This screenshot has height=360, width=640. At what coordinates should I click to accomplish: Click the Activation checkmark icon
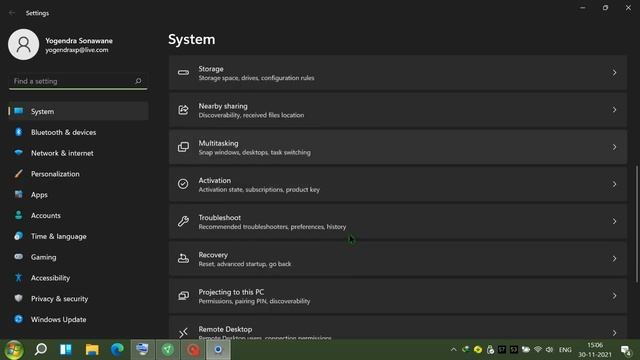(183, 184)
